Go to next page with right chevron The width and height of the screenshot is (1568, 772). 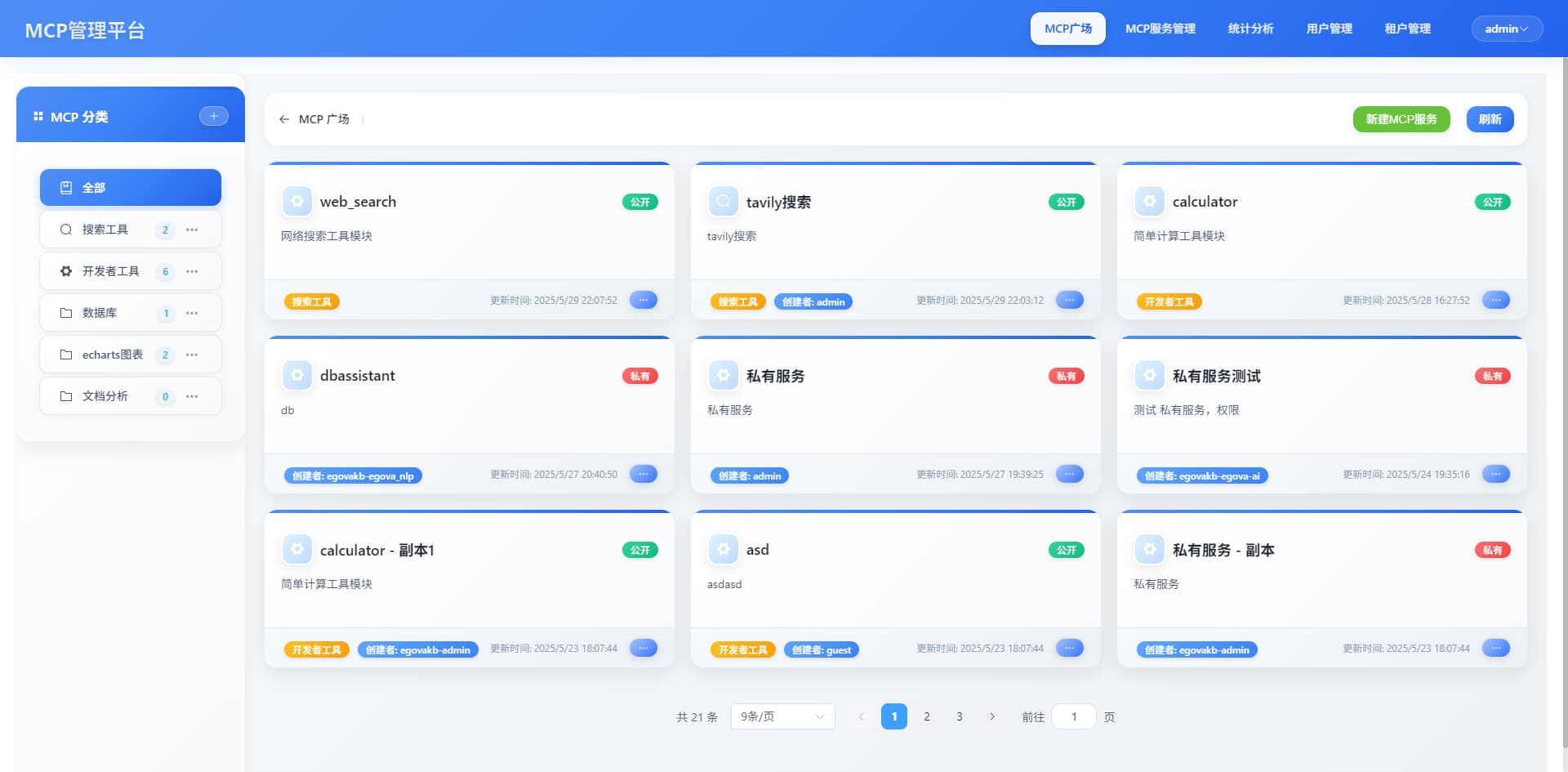[992, 716]
